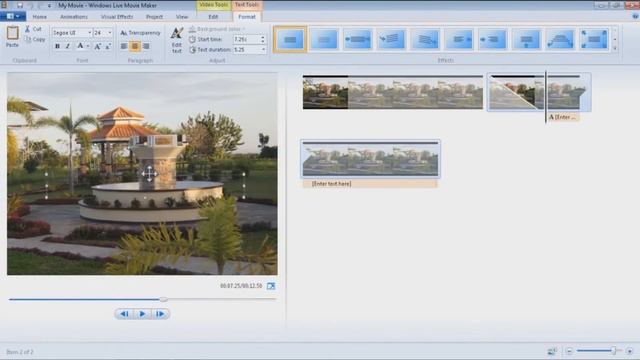Click Cut in the Clipboard group

tap(33, 29)
